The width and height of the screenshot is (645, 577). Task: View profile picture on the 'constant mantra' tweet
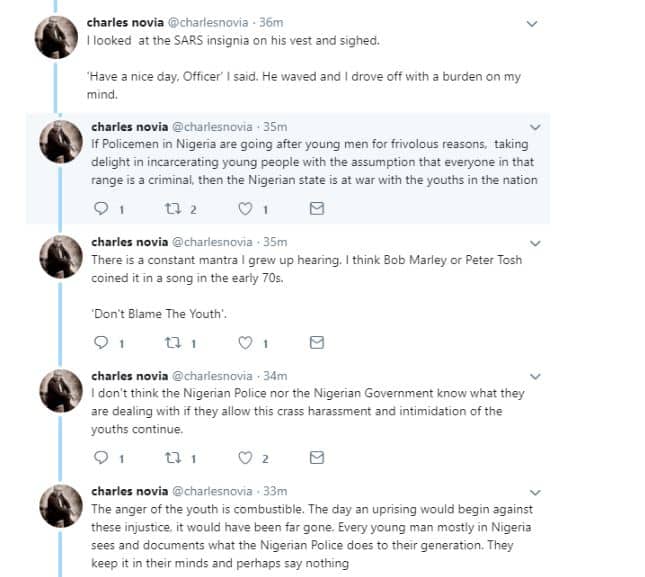pos(59,258)
